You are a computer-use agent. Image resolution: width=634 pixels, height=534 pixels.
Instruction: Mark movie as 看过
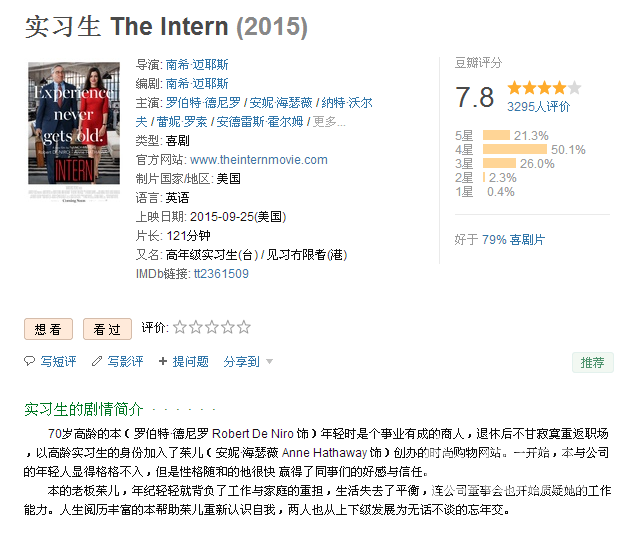tap(107, 329)
